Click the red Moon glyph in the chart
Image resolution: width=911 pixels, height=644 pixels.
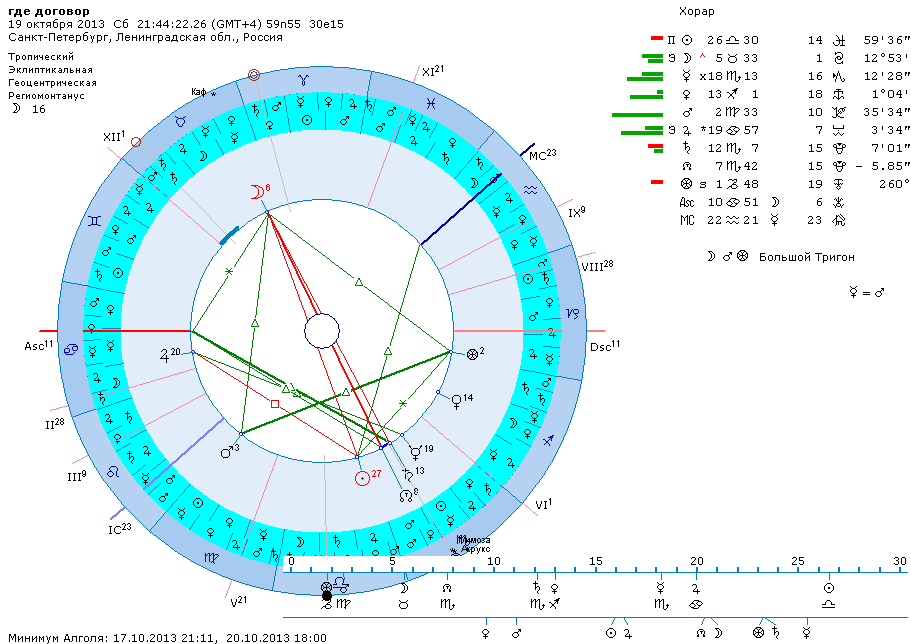[x=257, y=191]
